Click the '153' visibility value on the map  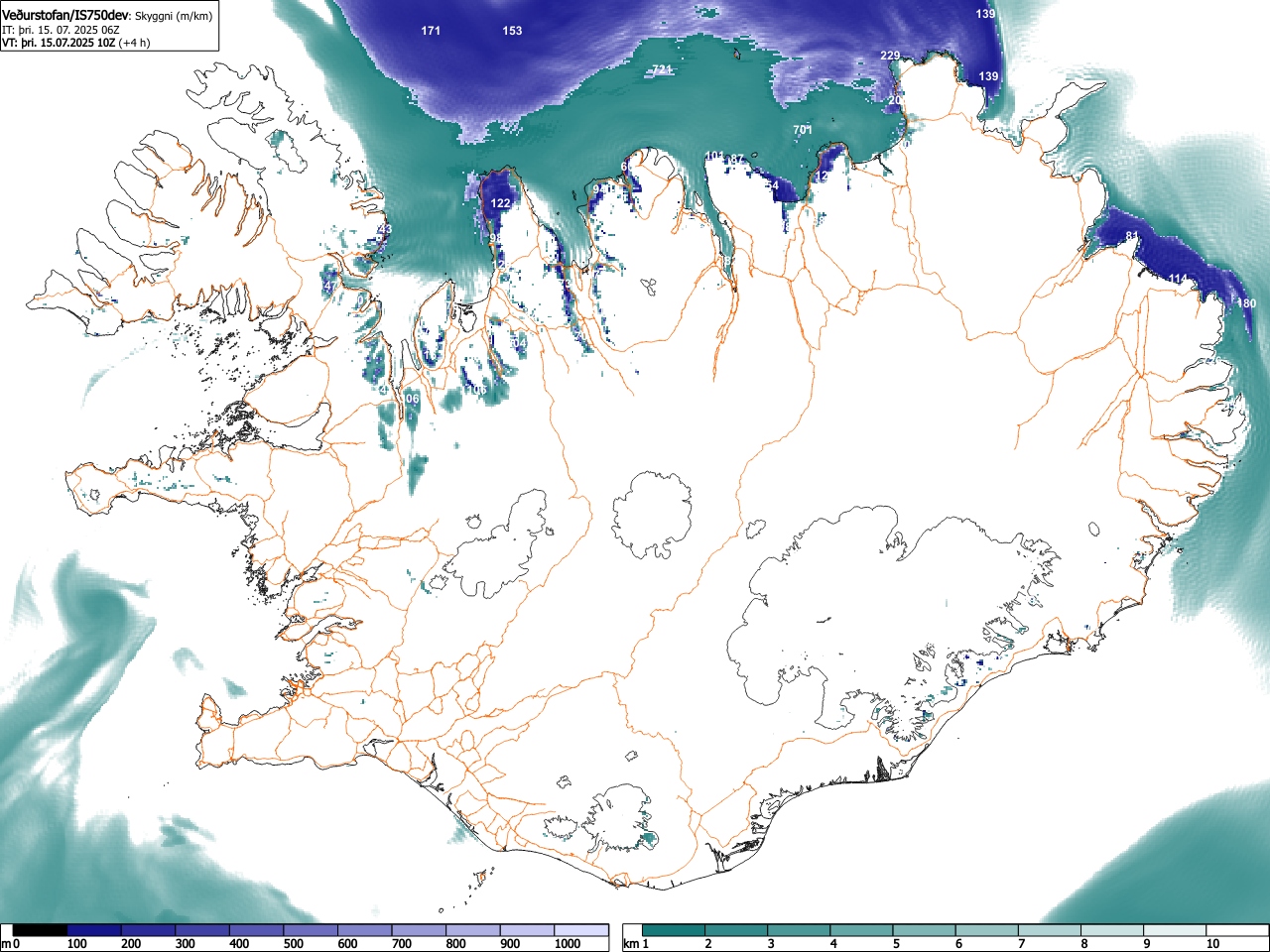[x=512, y=31]
